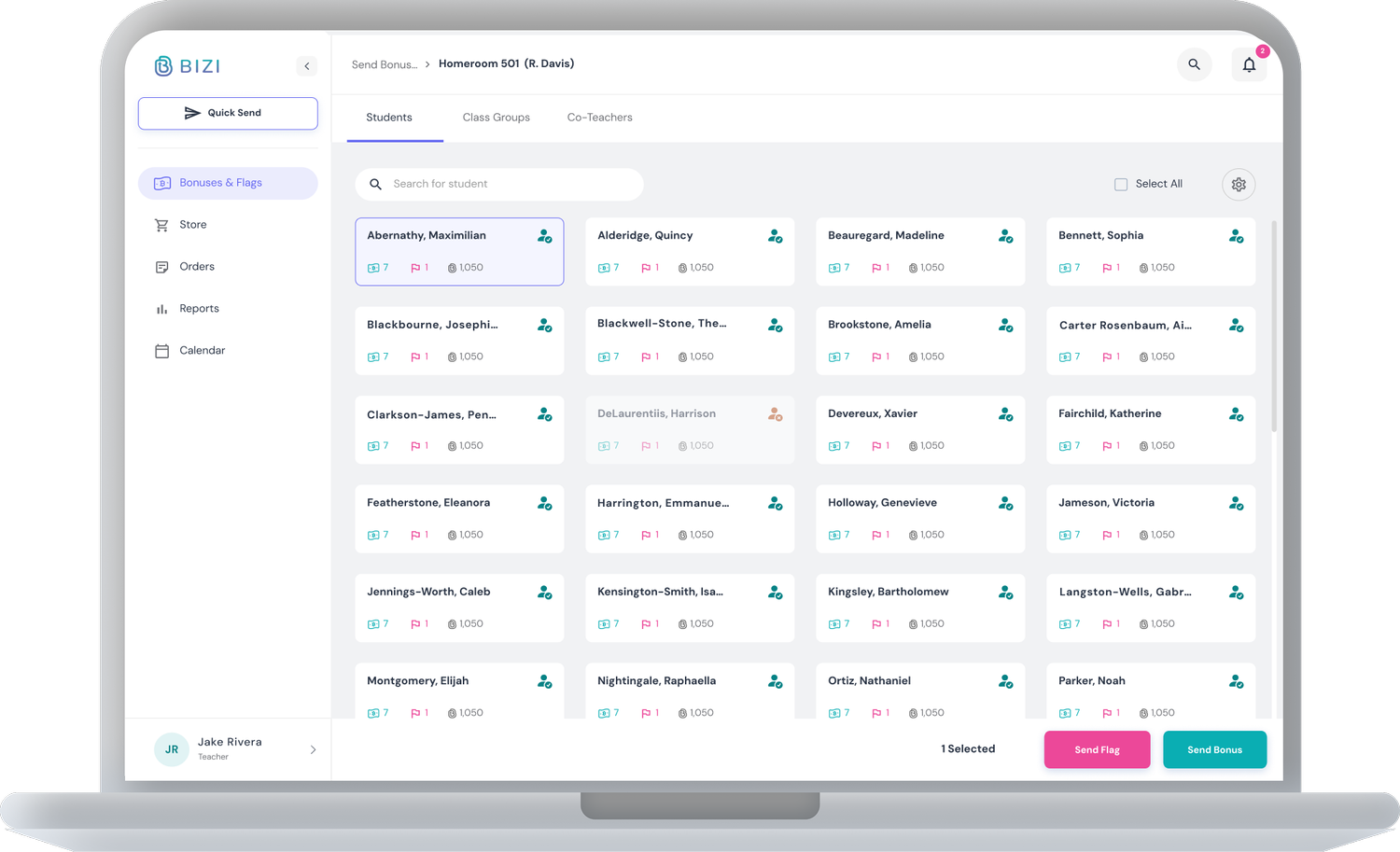Image resolution: width=1400 pixels, height=852 pixels.
Task: Select the Ortiz, Nathaniel student card
Action: pyautogui.click(x=920, y=691)
